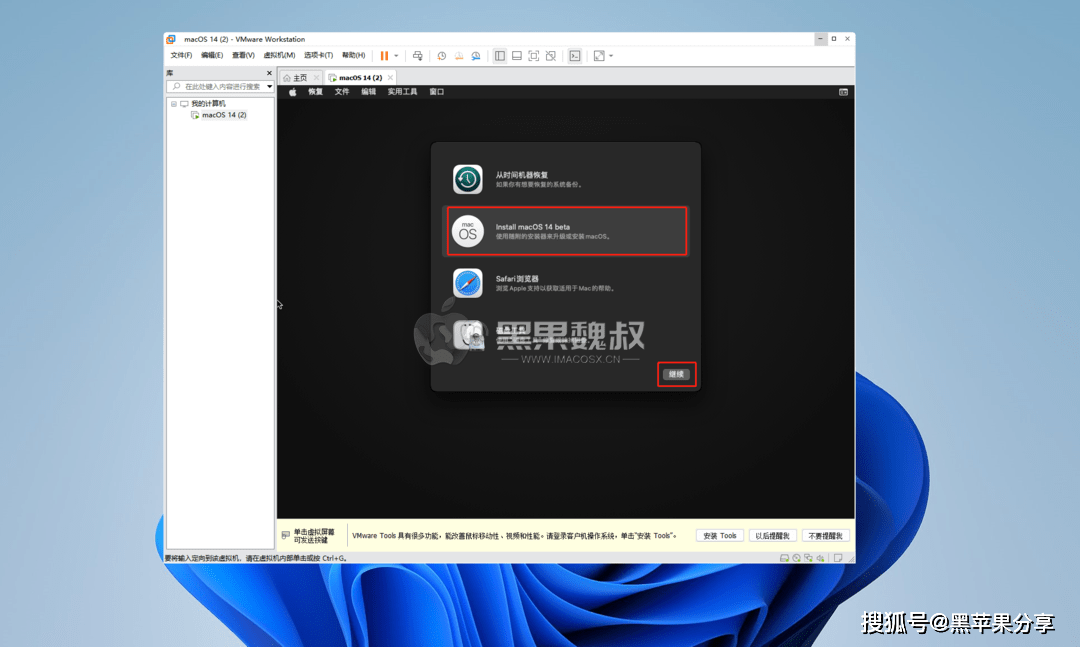Open the 查看(V) menu in VMware
Viewport: 1080px width, 647px height.
point(242,55)
